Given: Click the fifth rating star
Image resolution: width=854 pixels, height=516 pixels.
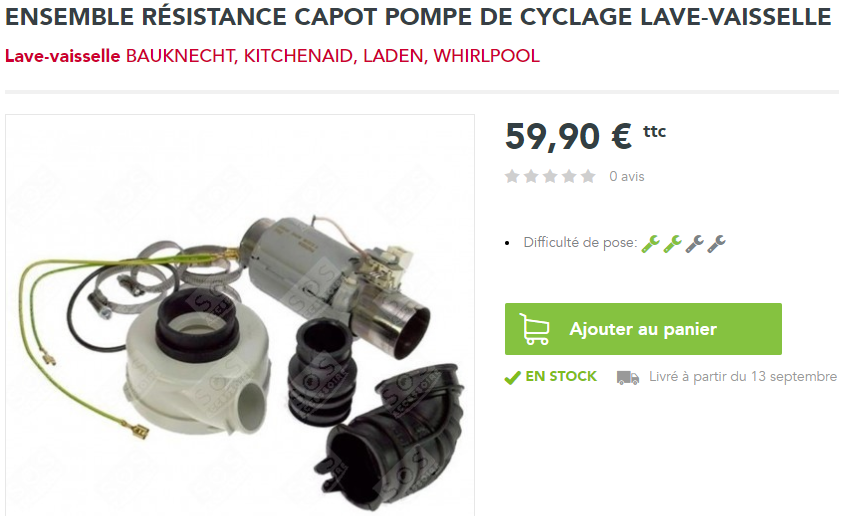Looking at the screenshot, I should (588, 176).
